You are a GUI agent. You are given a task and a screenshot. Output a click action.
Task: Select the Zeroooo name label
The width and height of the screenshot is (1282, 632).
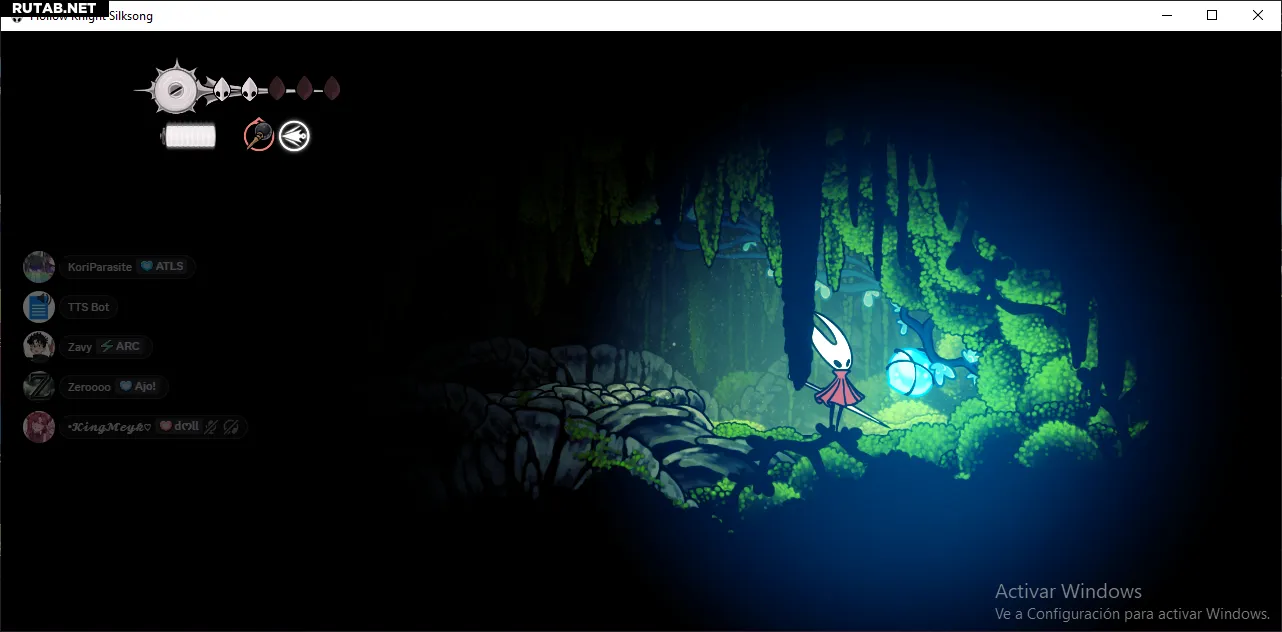(x=89, y=387)
